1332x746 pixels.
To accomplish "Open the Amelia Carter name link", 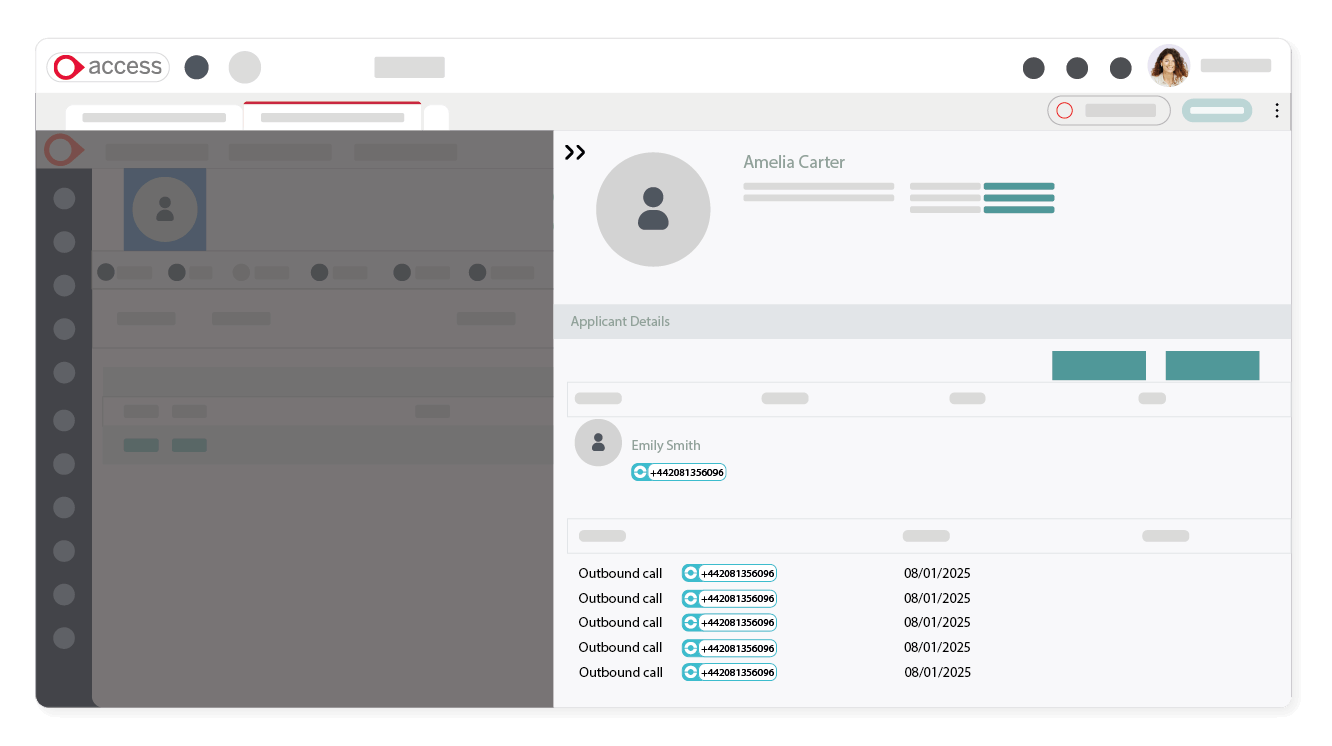I will tap(794, 162).
